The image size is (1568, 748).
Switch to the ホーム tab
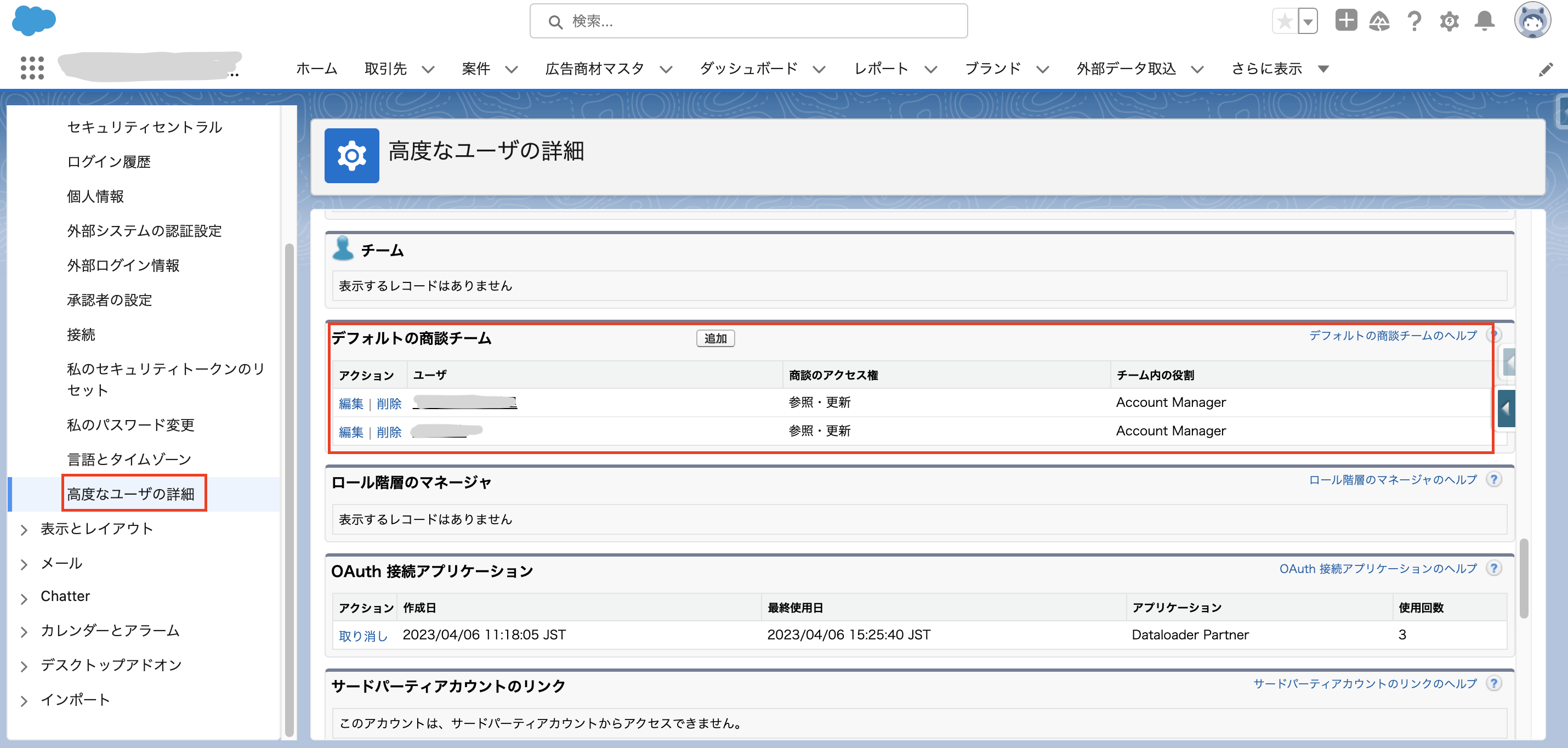[316, 69]
